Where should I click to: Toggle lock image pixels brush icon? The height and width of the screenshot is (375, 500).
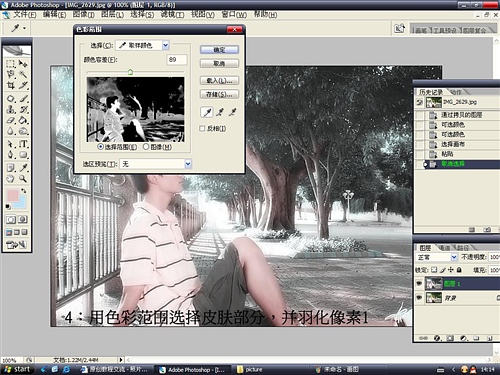443,270
